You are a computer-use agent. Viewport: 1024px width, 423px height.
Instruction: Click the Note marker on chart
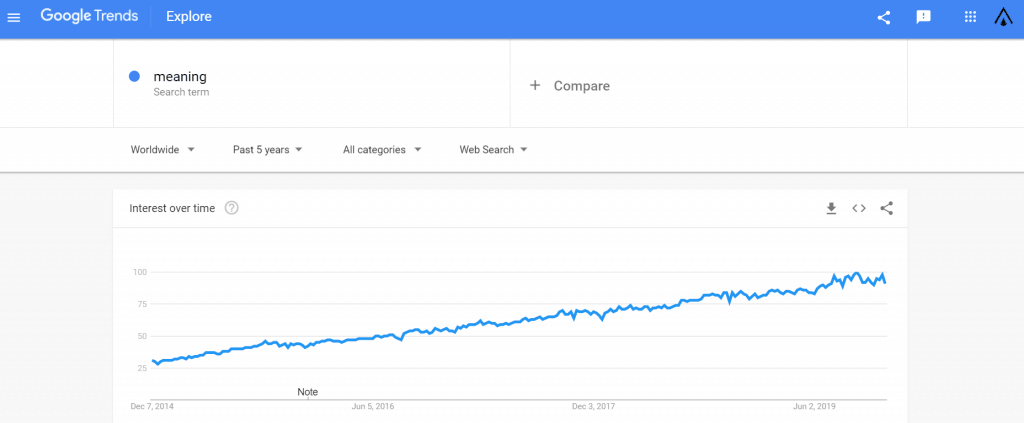(x=308, y=392)
